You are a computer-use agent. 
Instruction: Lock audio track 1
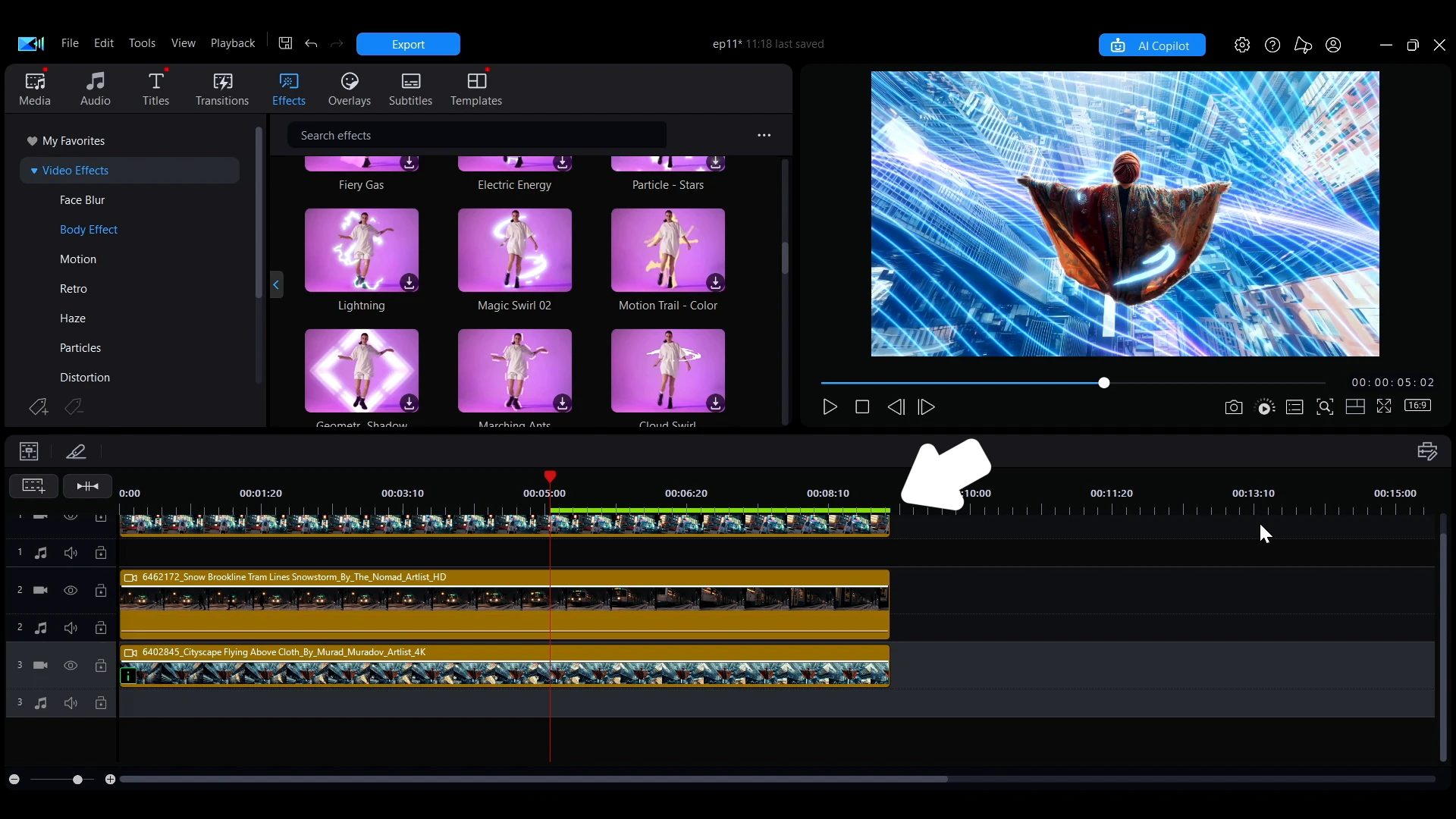[x=101, y=553]
